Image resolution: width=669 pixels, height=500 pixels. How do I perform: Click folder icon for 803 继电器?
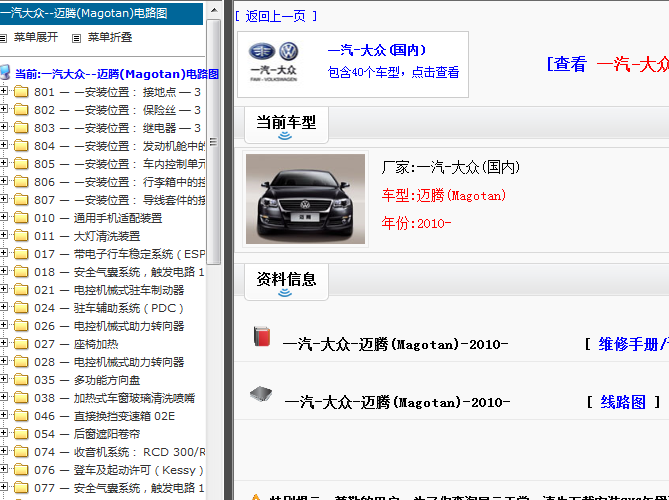pyautogui.click(x=21, y=128)
